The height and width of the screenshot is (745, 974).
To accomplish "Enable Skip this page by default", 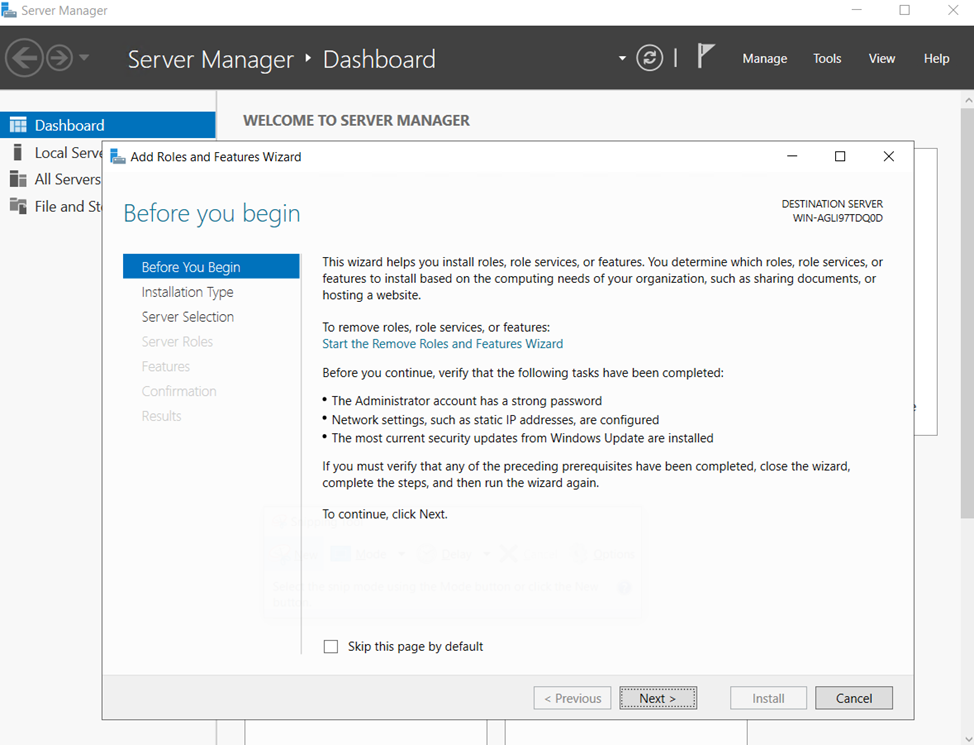I will click(331, 647).
